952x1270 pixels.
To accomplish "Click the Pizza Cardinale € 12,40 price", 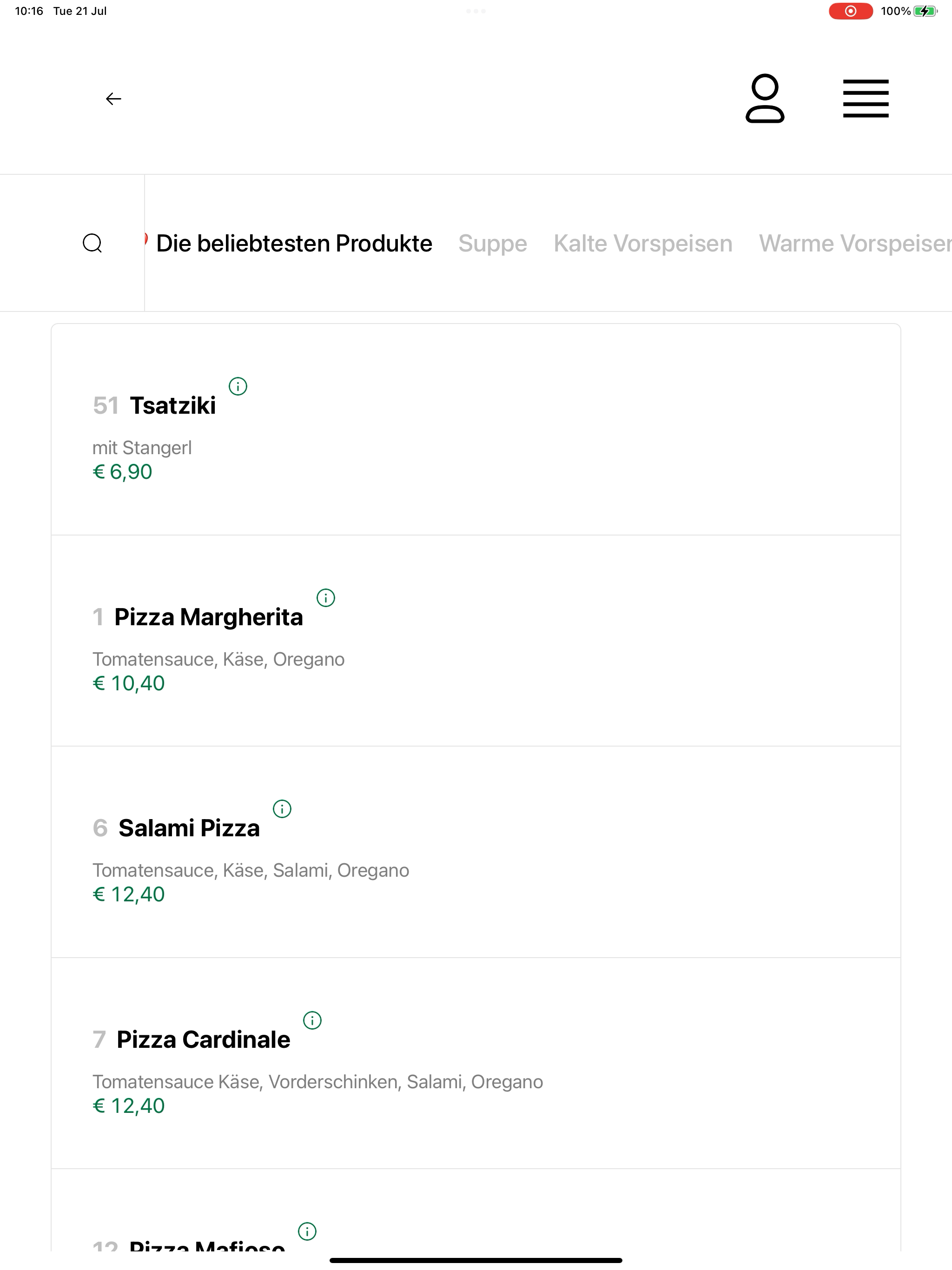I will coord(129,1106).
